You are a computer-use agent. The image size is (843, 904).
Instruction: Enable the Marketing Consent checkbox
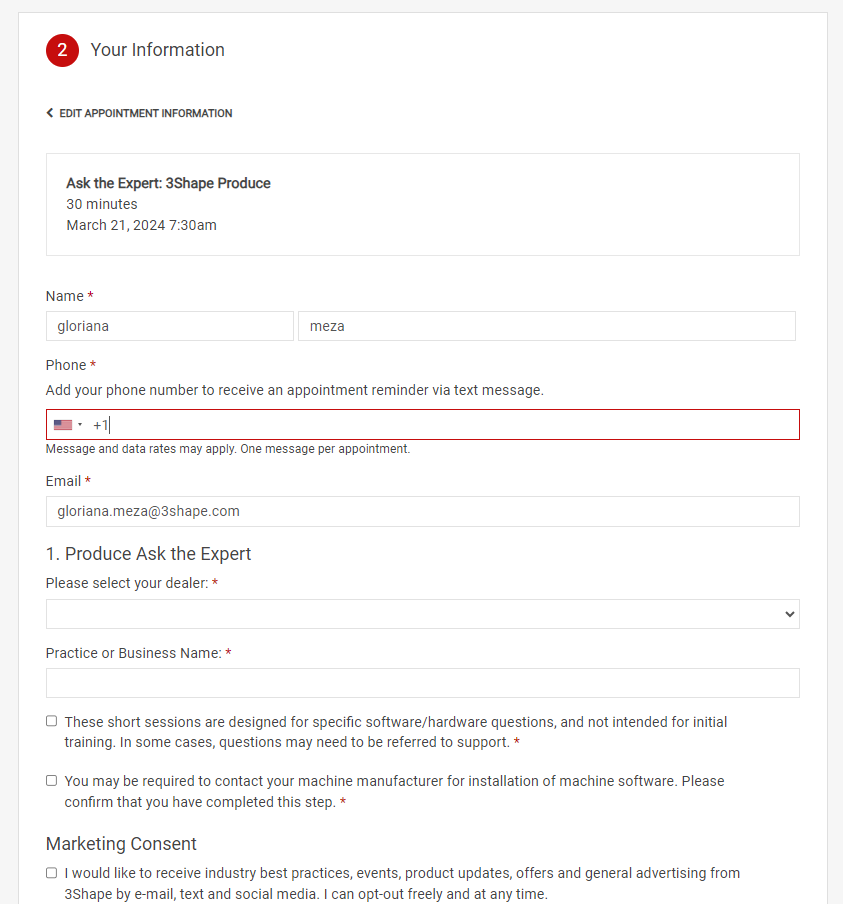52,873
